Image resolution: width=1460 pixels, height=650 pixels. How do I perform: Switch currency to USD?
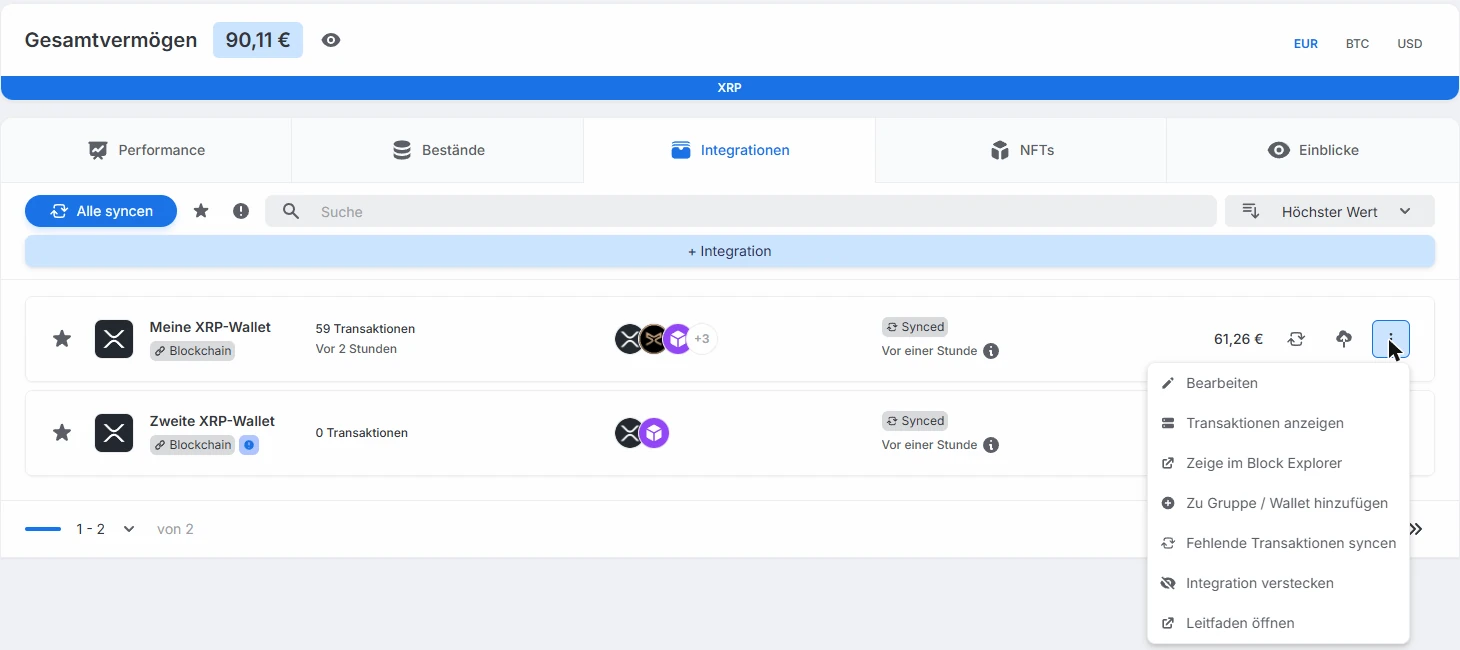pyautogui.click(x=1409, y=44)
